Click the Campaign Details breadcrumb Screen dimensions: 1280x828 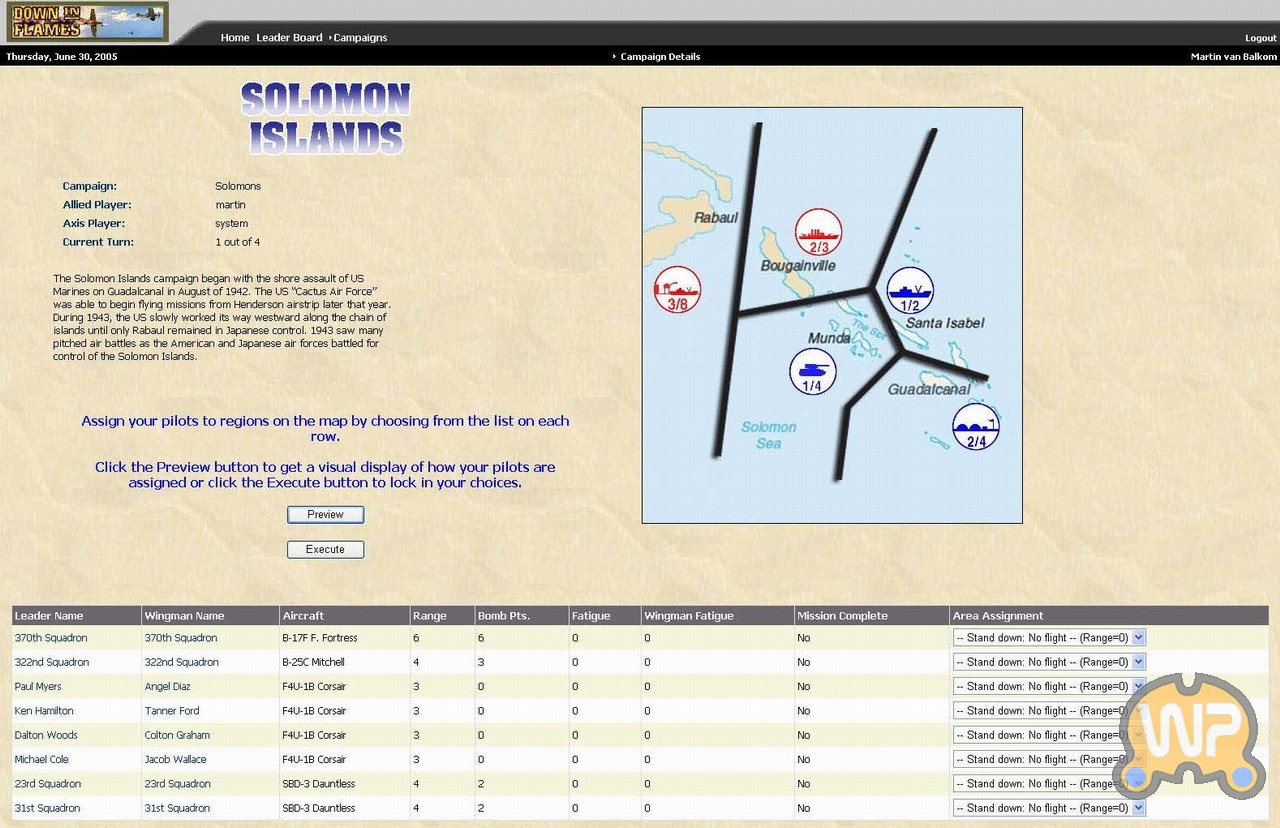659,57
